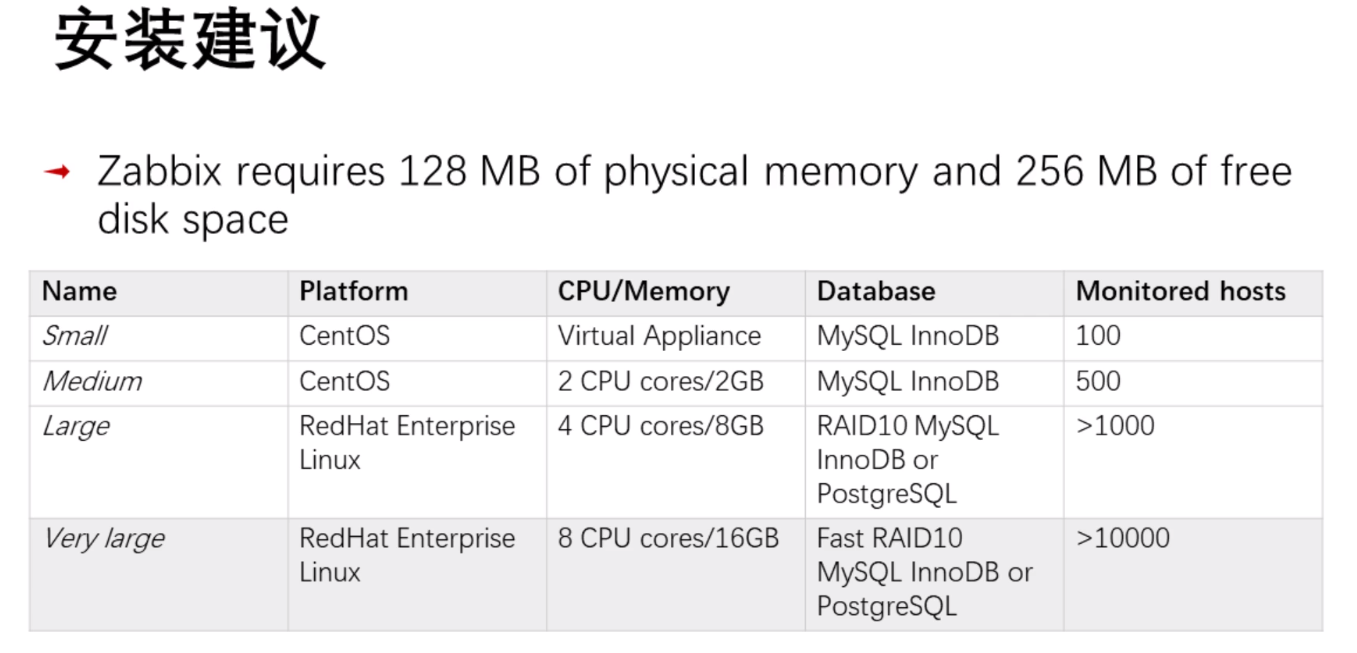Select the Virtual Appliance cell
1357x653 pixels.
[659, 336]
